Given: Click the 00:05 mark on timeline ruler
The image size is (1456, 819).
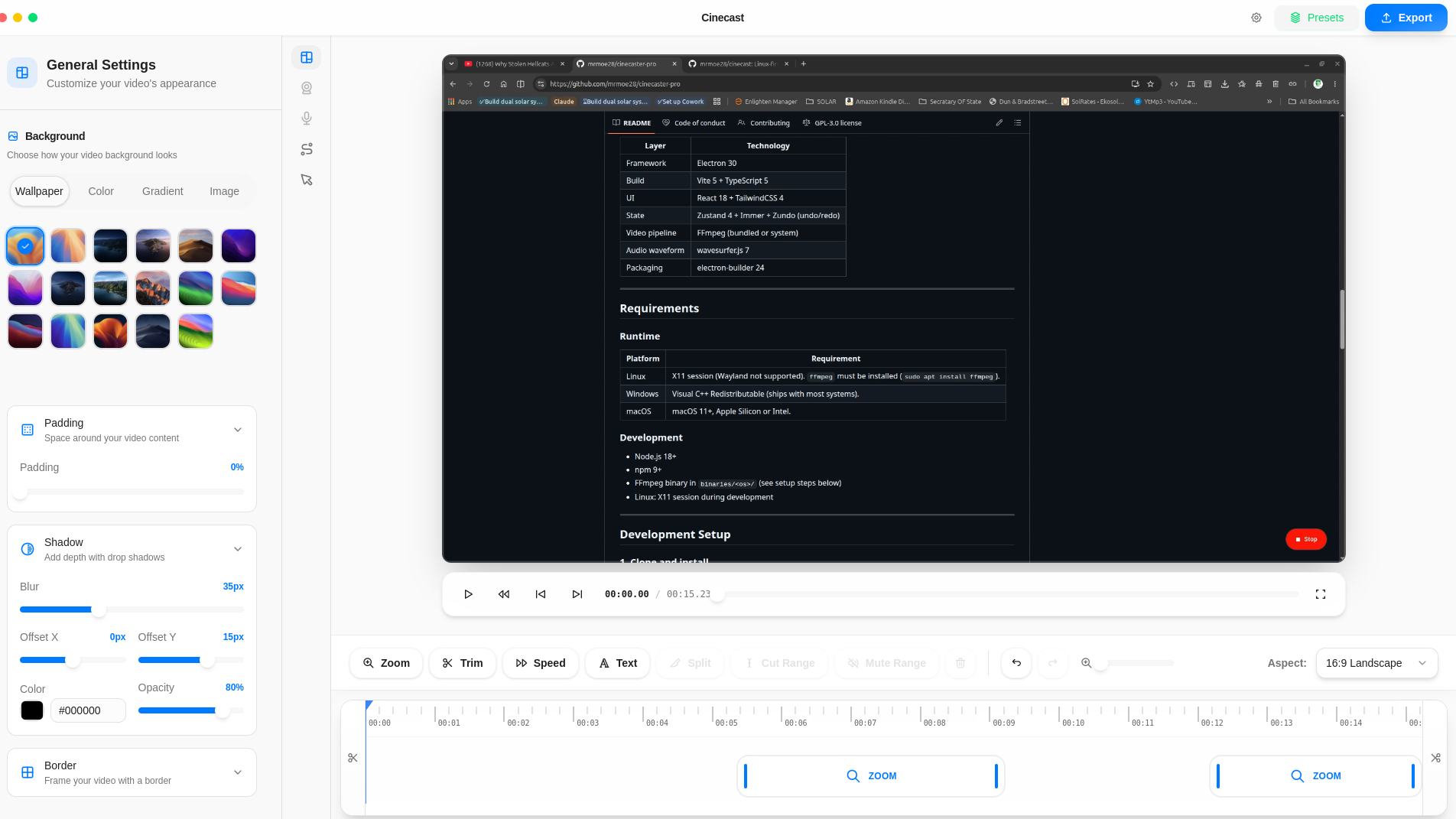Looking at the screenshot, I should pyautogui.click(x=726, y=723).
